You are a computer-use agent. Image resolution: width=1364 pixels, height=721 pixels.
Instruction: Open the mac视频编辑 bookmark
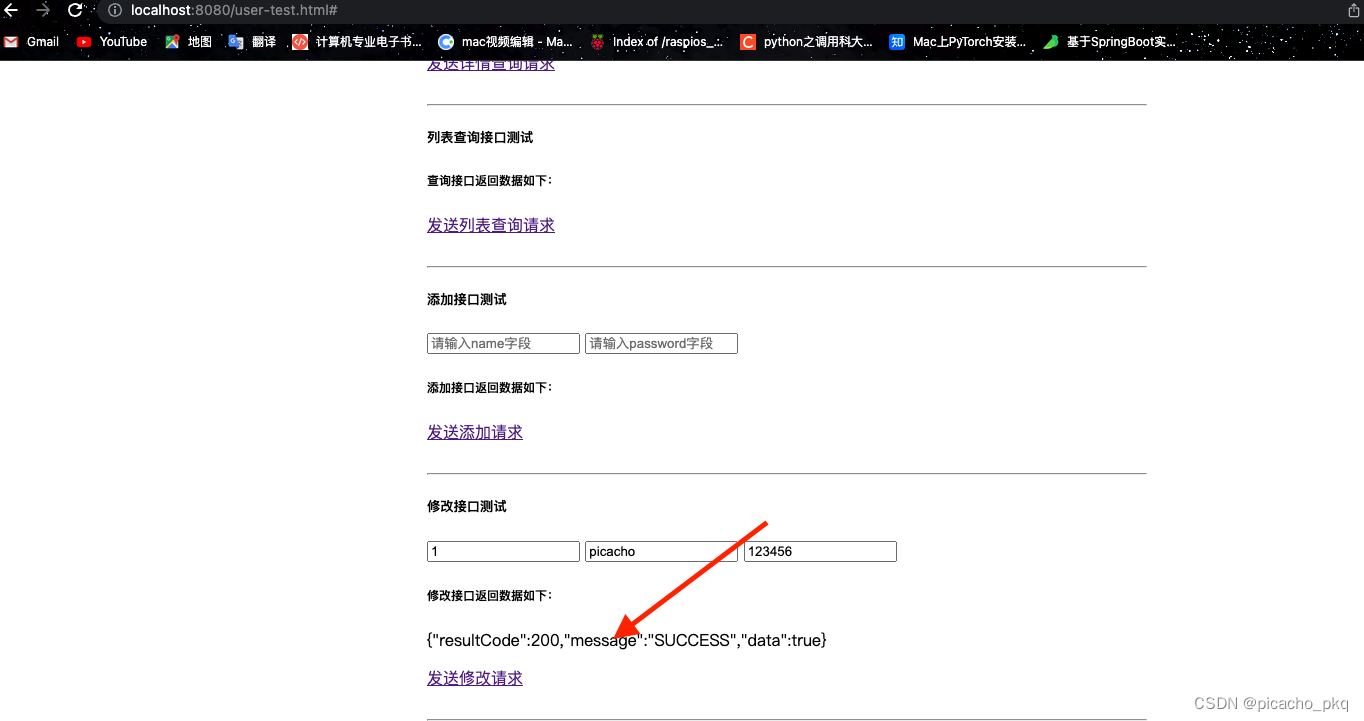(x=506, y=42)
